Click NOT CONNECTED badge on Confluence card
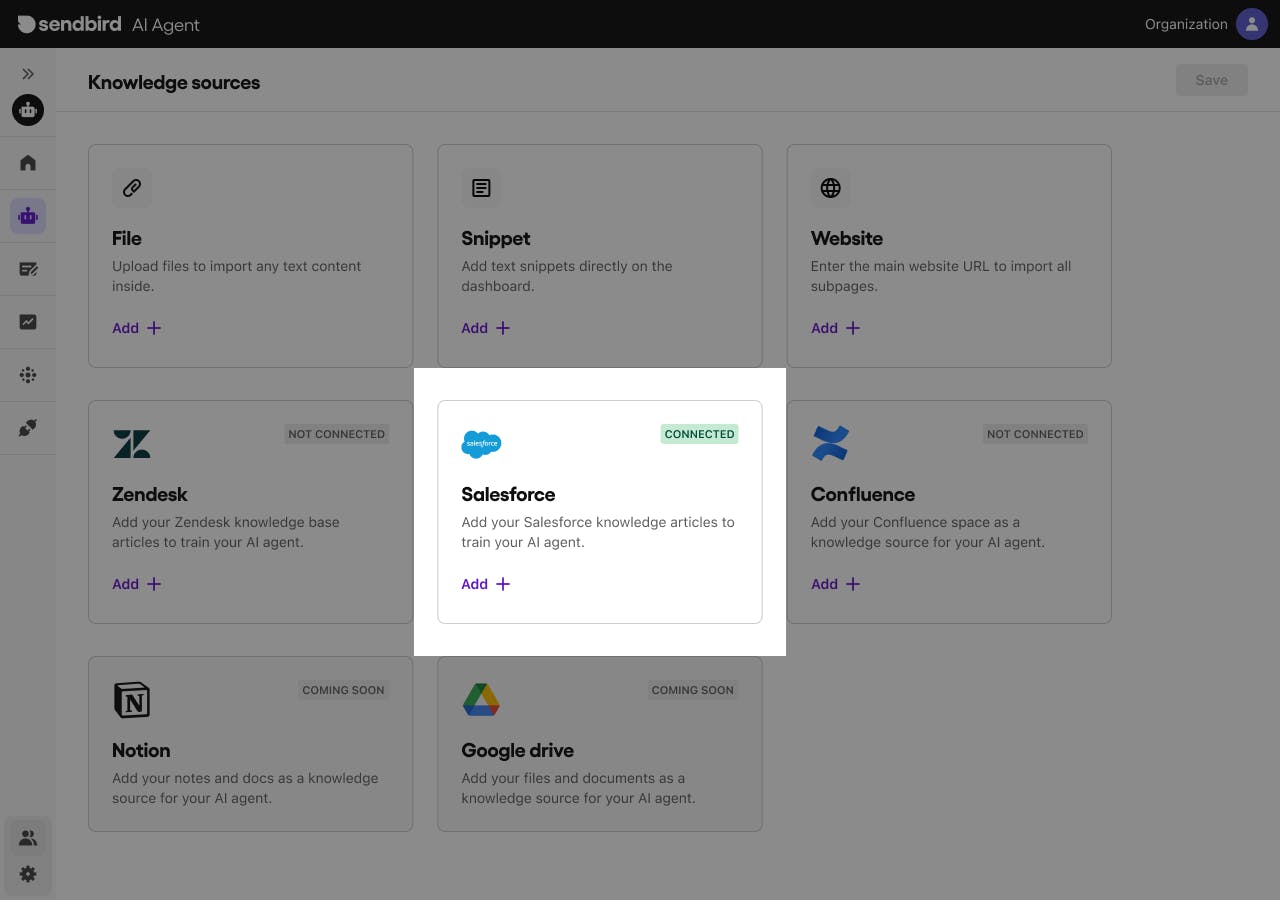 tap(1035, 434)
